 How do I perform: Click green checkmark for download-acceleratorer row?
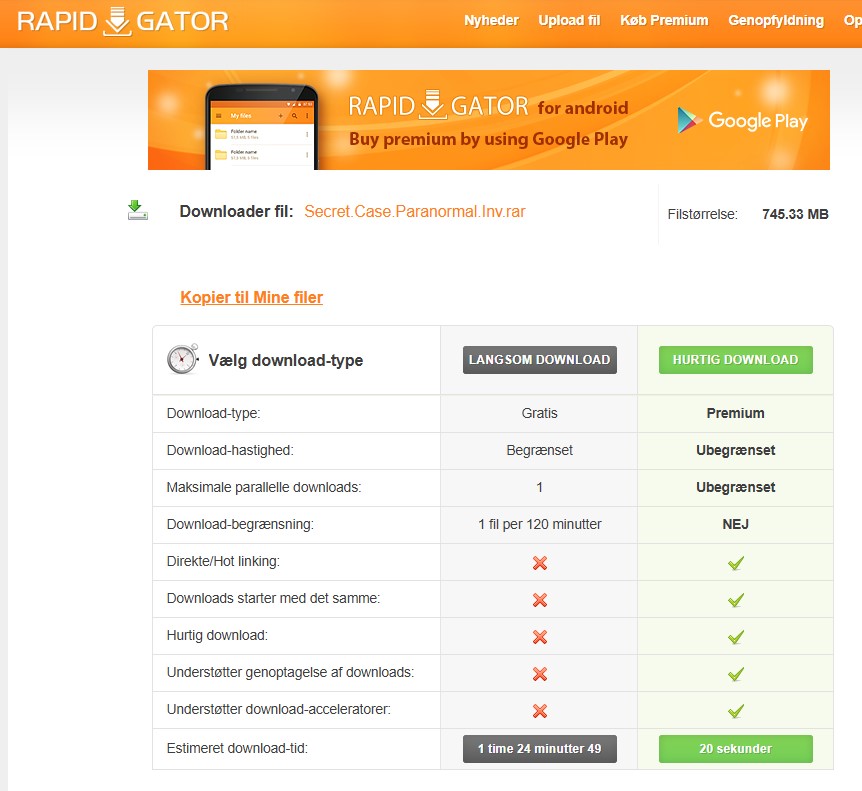point(736,711)
